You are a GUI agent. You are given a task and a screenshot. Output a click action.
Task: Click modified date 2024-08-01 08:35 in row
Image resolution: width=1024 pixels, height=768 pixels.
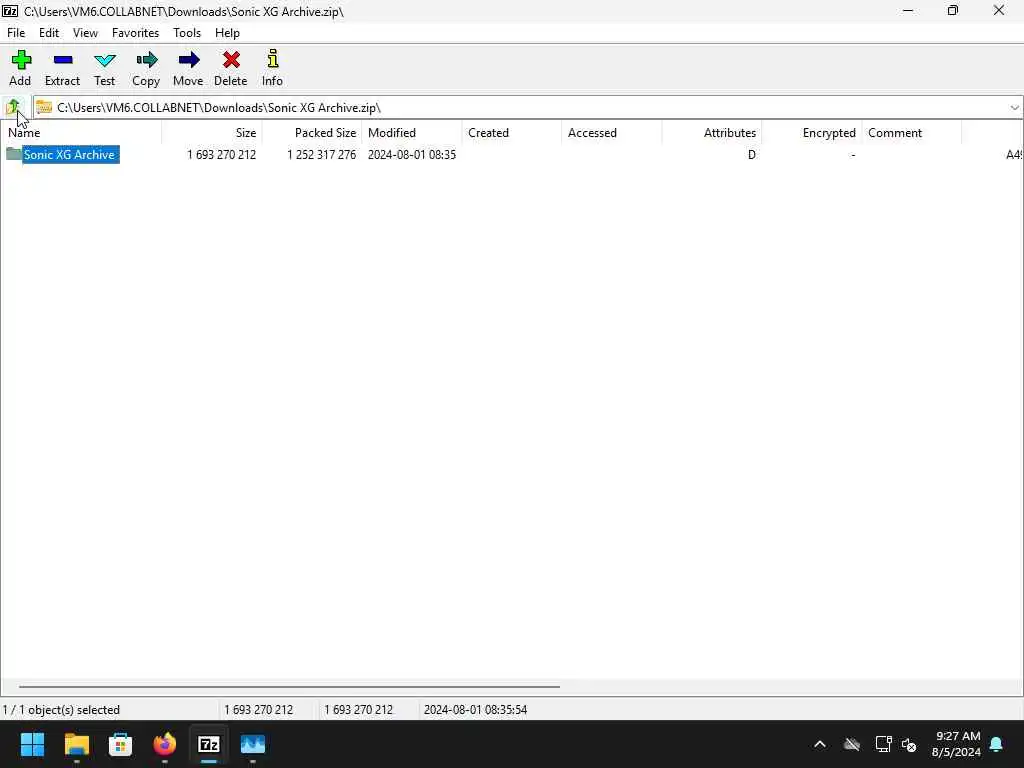411,155
